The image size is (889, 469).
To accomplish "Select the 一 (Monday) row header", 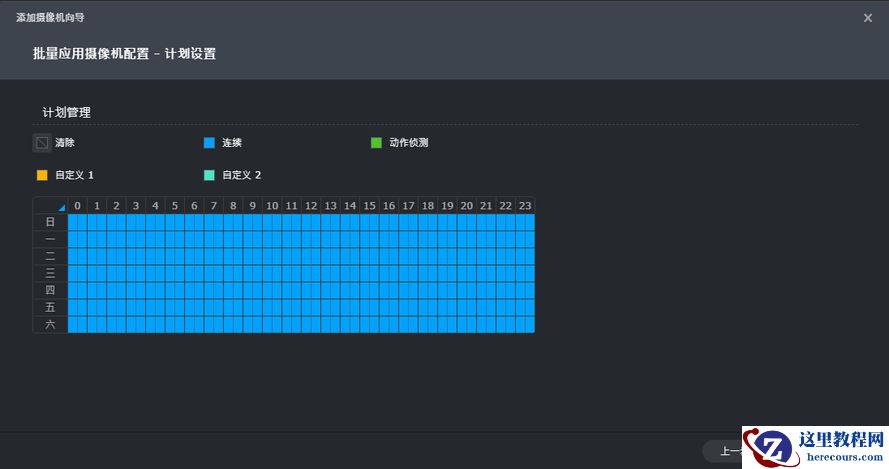I will (x=50, y=239).
